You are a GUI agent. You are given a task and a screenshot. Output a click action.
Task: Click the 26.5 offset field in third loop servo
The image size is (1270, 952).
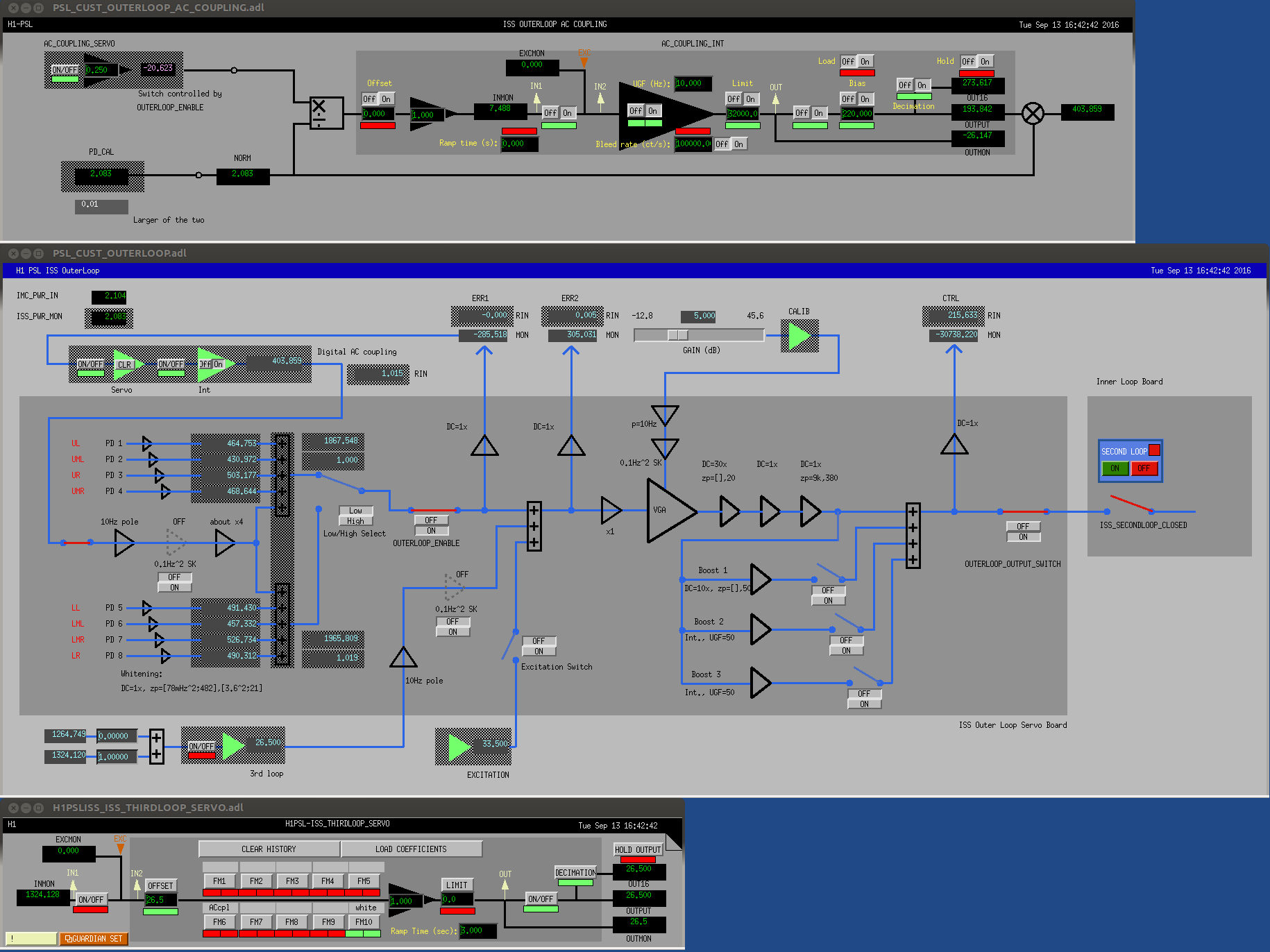pyautogui.click(x=161, y=900)
